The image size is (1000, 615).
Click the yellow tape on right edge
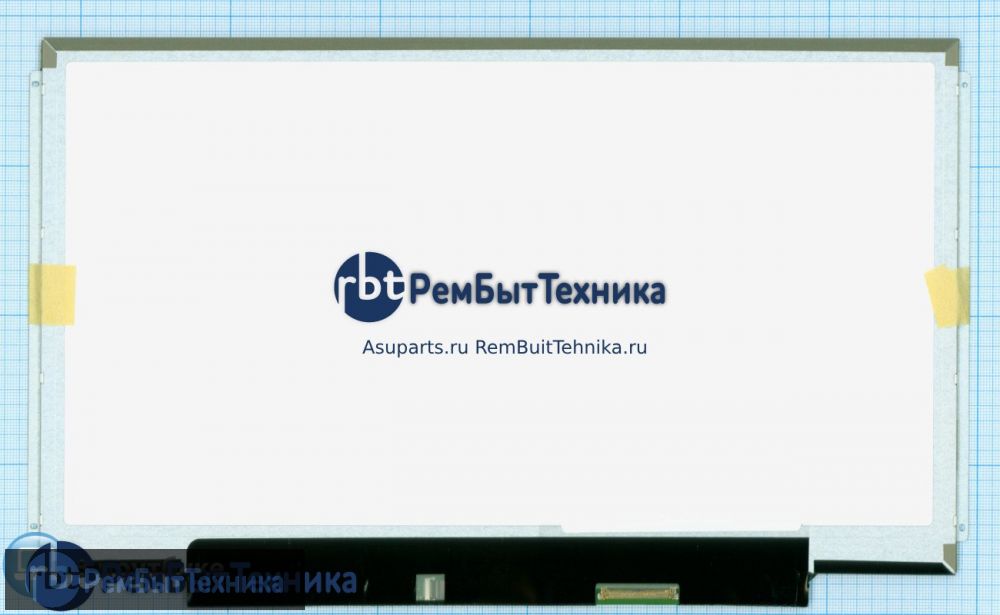[x=947, y=297]
